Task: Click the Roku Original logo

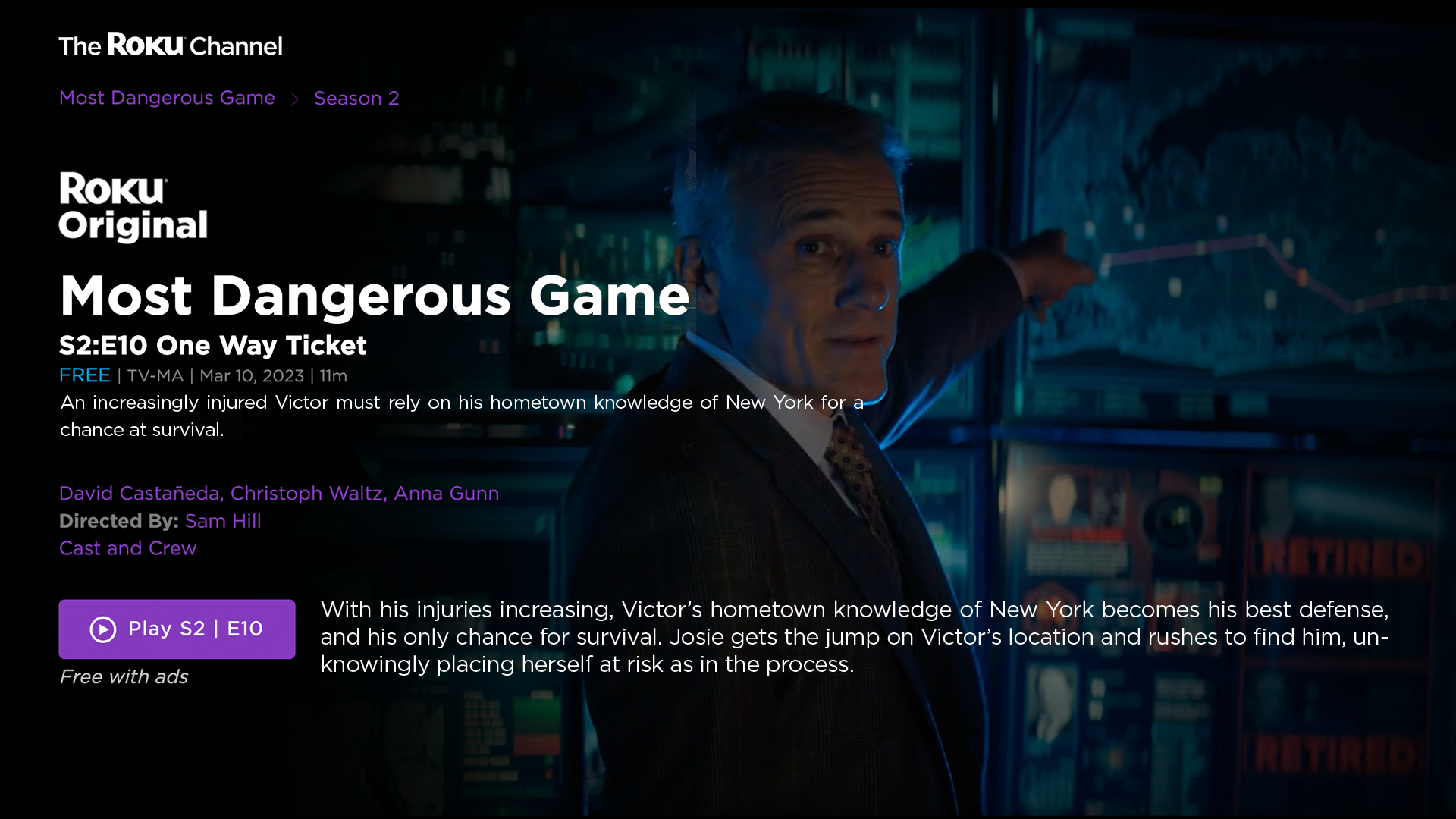Action: [x=133, y=207]
